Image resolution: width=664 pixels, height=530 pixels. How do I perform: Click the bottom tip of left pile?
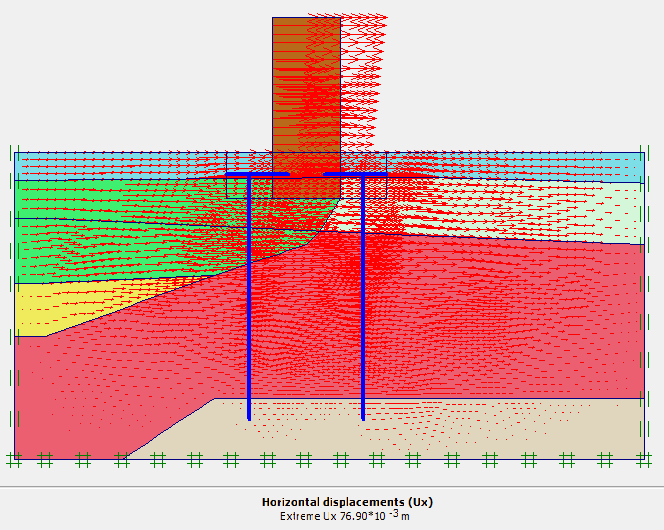pos(249,417)
